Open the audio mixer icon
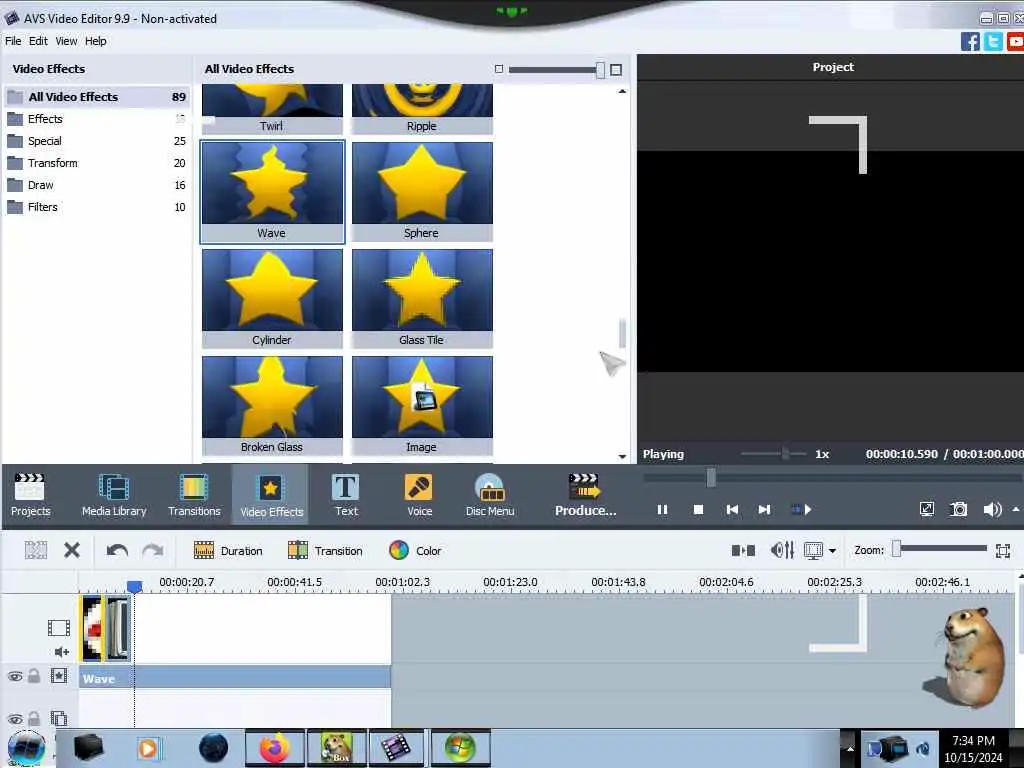1024x768 pixels. click(782, 551)
